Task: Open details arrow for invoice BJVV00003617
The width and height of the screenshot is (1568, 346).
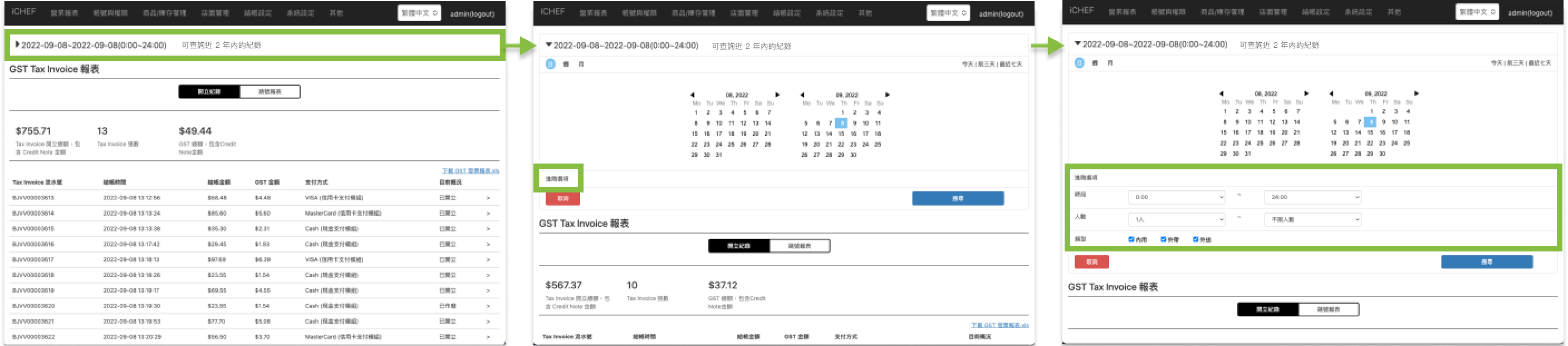Action: click(x=488, y=260)
